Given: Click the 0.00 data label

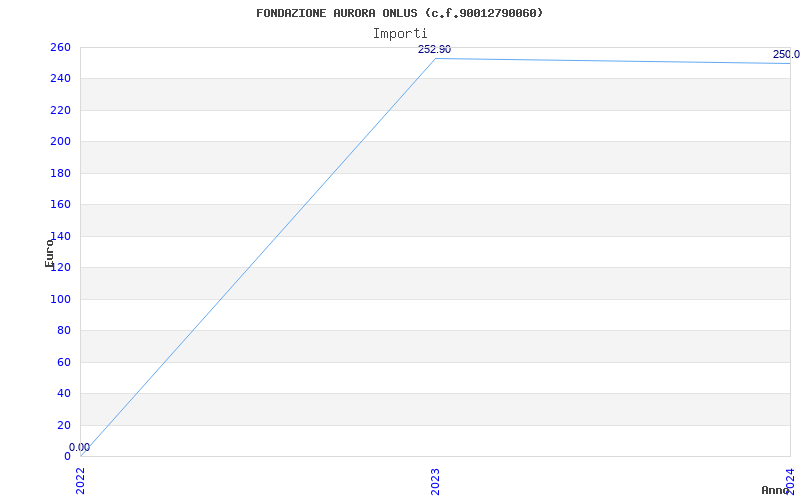Looking at the screenshot, I should [x=79, y=447].
